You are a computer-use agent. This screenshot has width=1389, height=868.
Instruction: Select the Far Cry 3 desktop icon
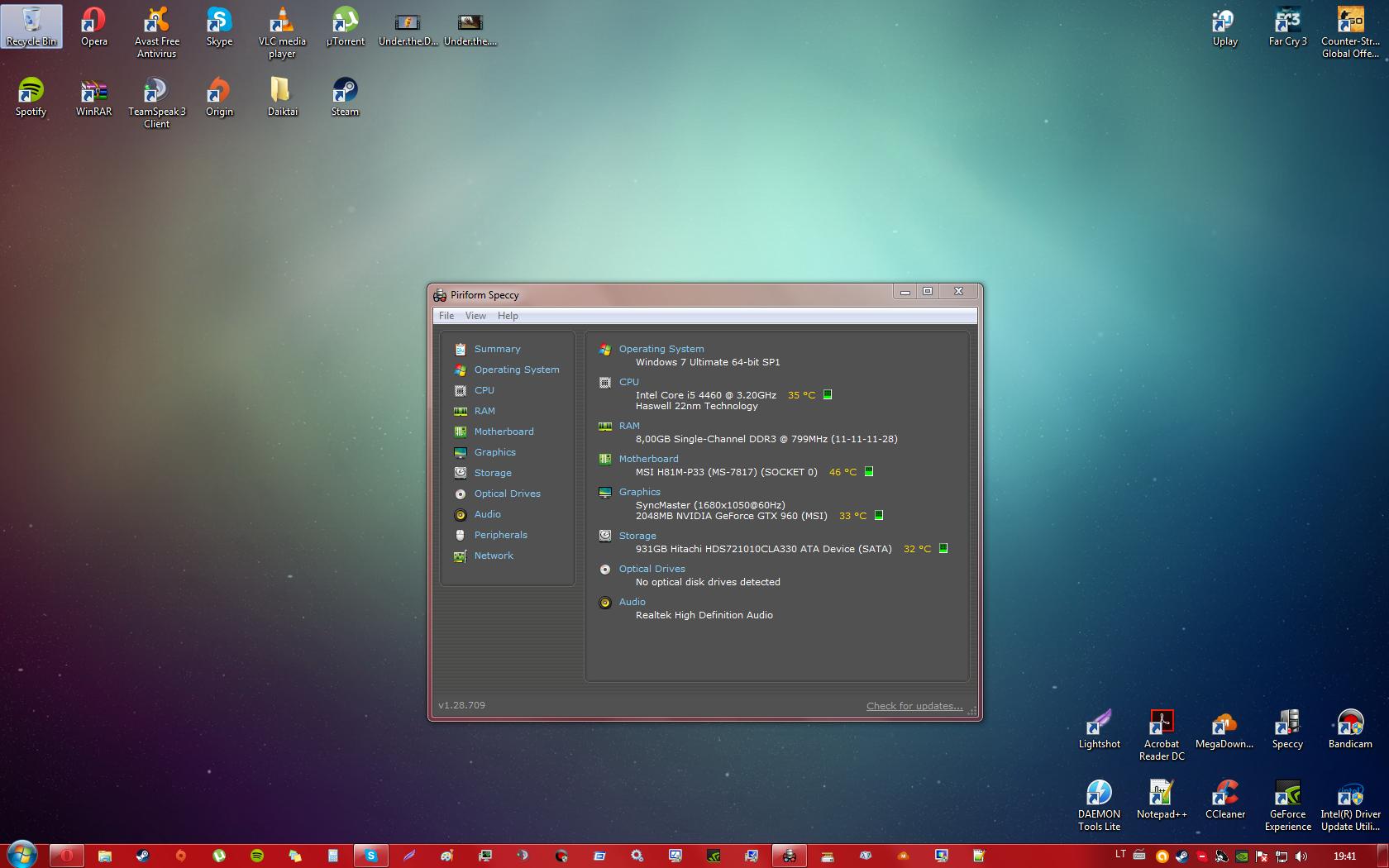pyautogui.click(x=1287, y=26)
